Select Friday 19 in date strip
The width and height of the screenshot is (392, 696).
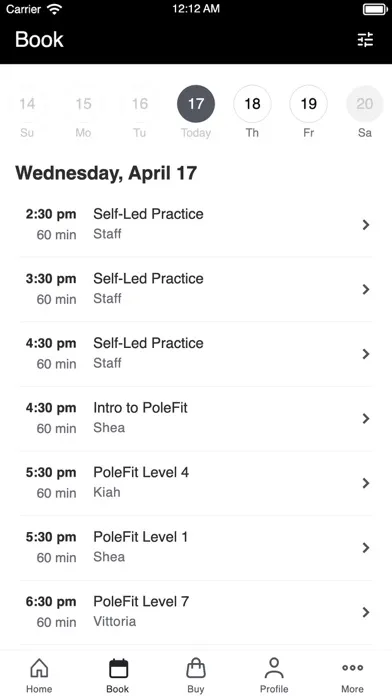pyautogui.click(x=309, y=104)
